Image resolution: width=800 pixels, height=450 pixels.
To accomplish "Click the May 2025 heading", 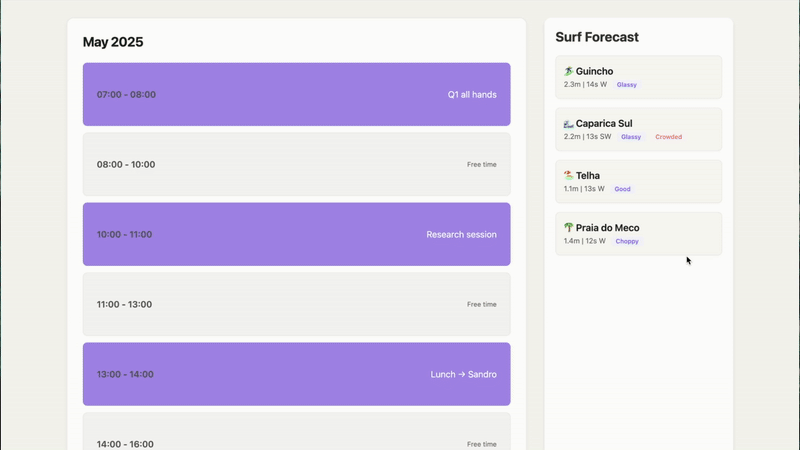I will tap(113, 42).
